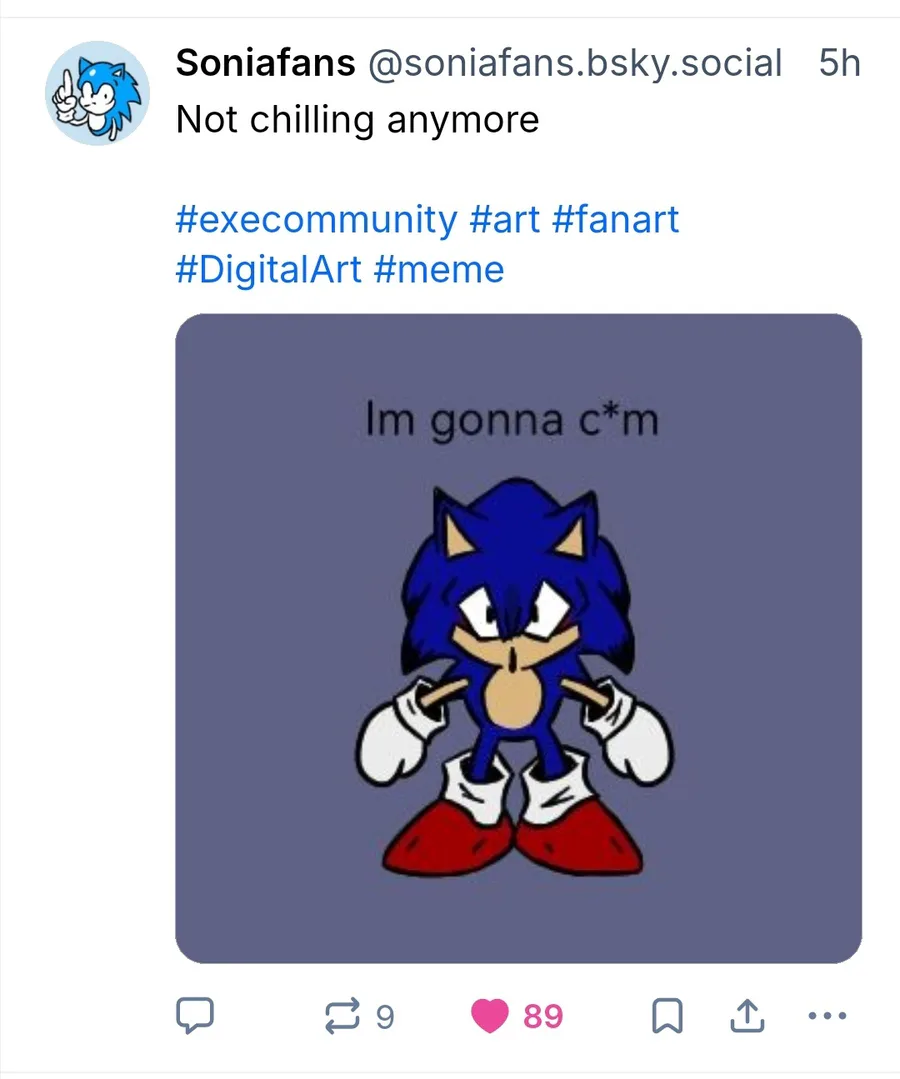Open the @soniafans.bsky.social handle link
900x1079 pixels.
click(575, 63)
